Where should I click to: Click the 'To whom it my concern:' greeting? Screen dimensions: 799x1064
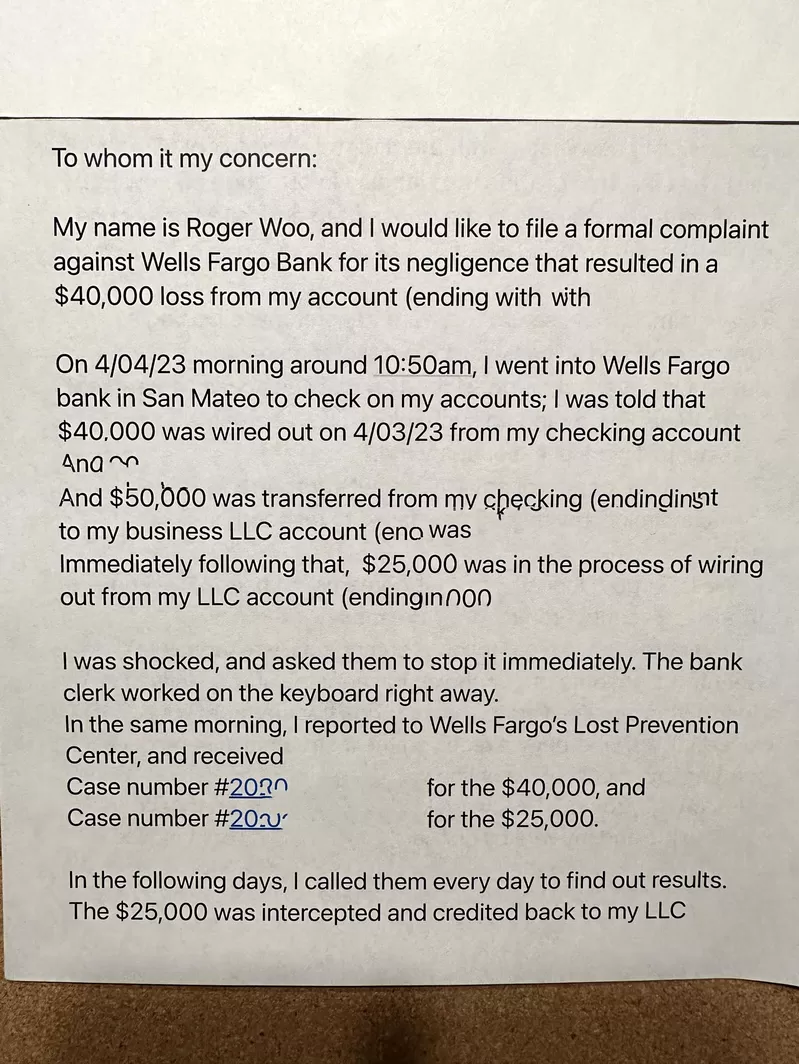pos(185,158)
